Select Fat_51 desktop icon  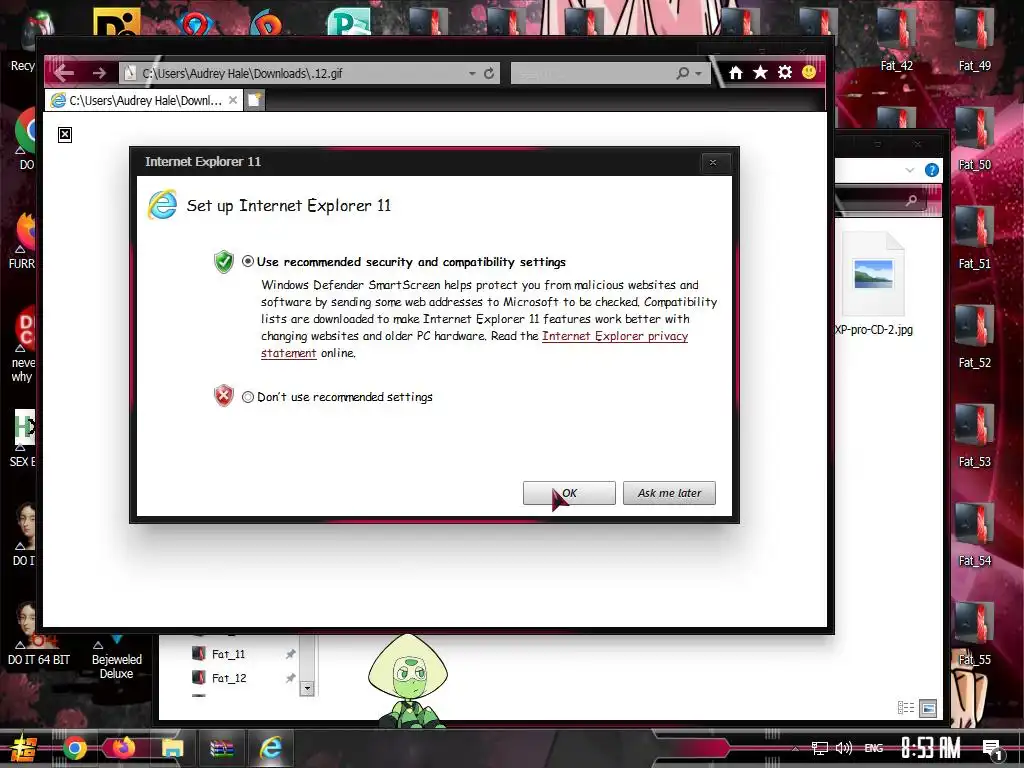(x=974, y=237)
